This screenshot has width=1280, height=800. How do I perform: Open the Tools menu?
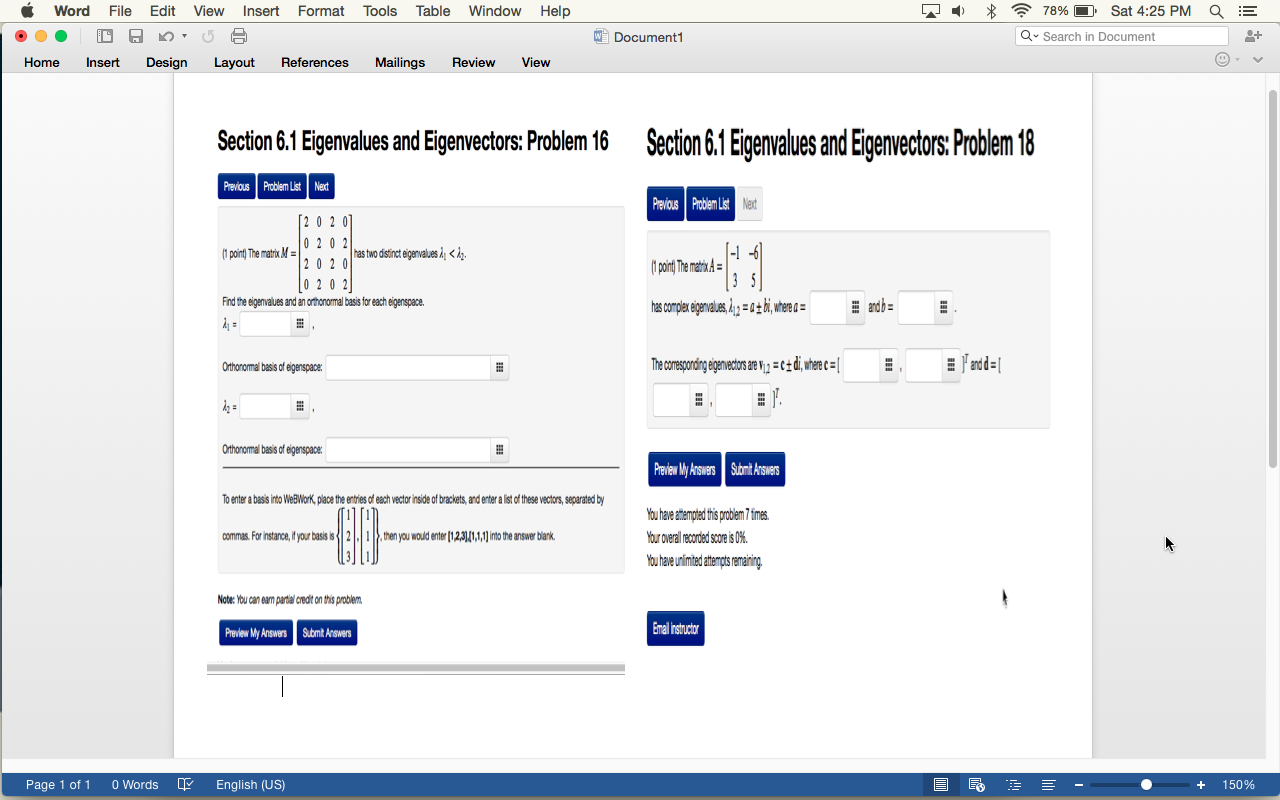pyautogui.click(x=380, y=11)
